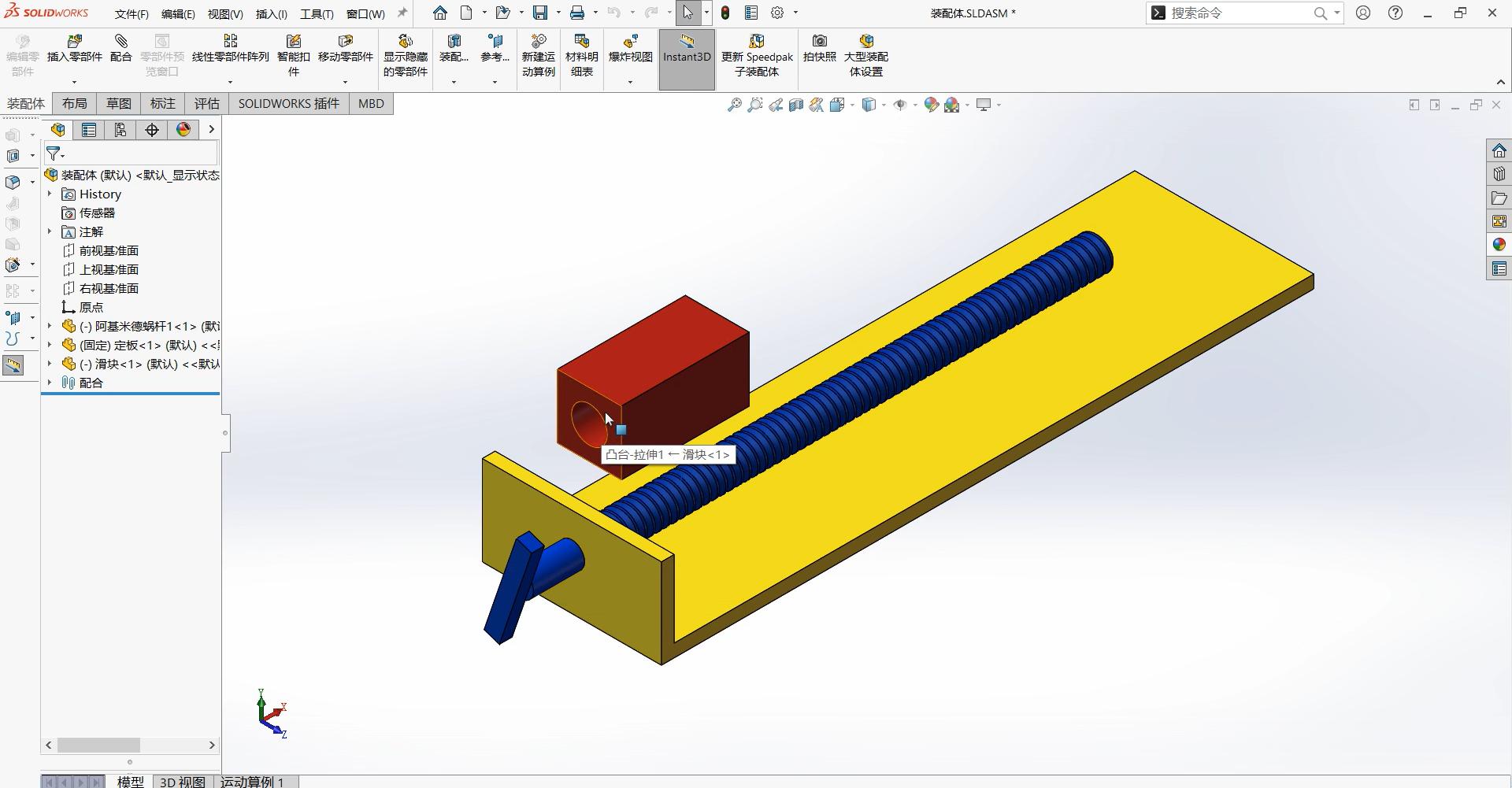Open the Move Component (移动零部件) dropdown arrow

point(345,82)
